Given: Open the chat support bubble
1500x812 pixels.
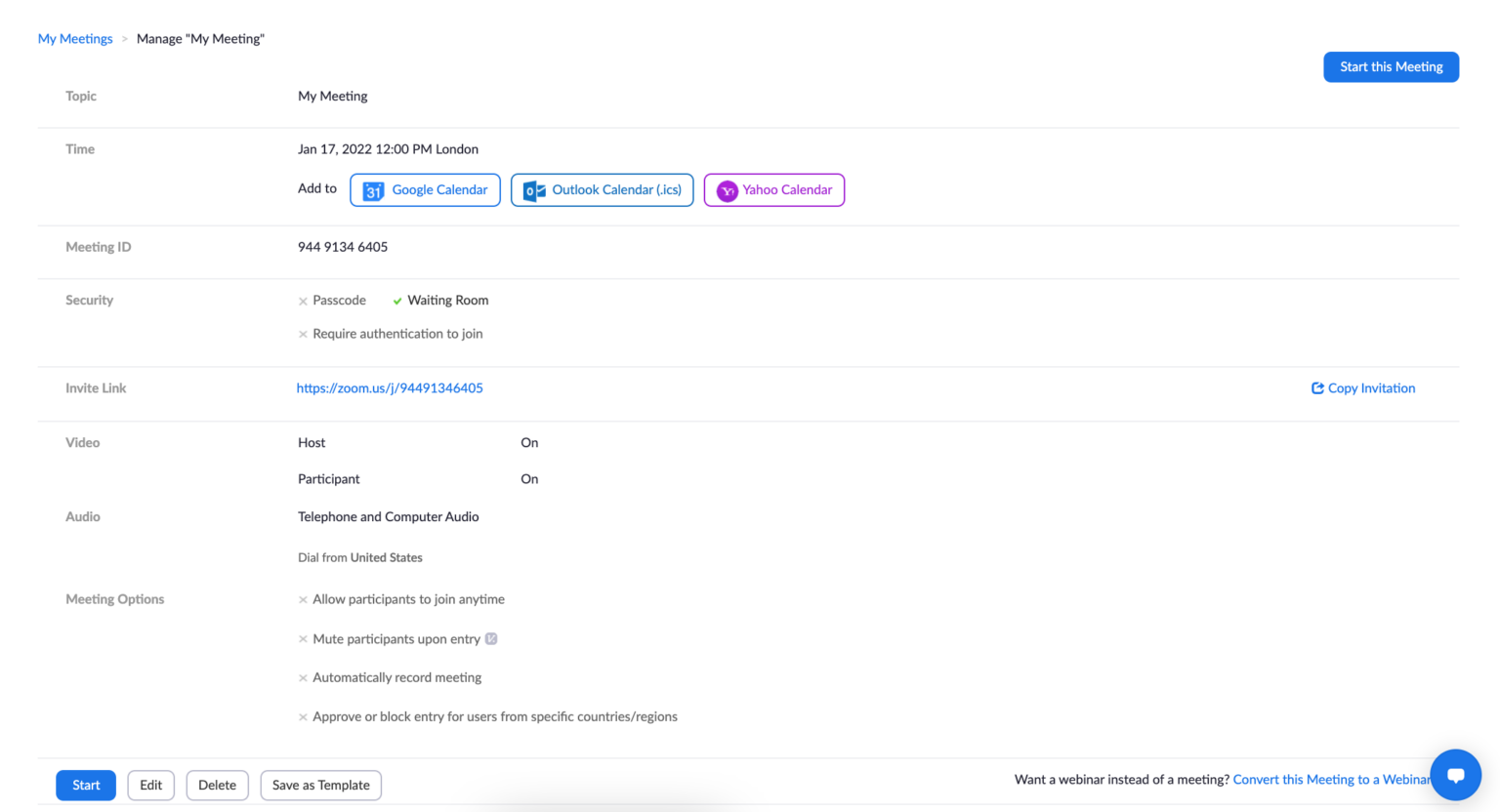Looking at the screenshot, I should click(x=1455, y=775).
